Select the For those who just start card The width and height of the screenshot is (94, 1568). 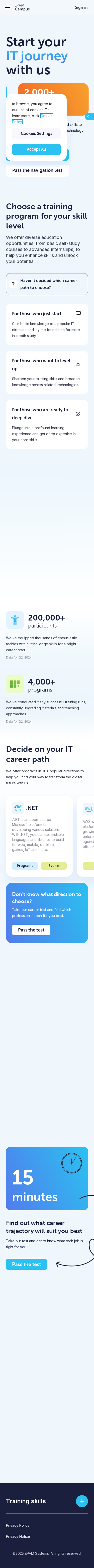click(47, 325)
